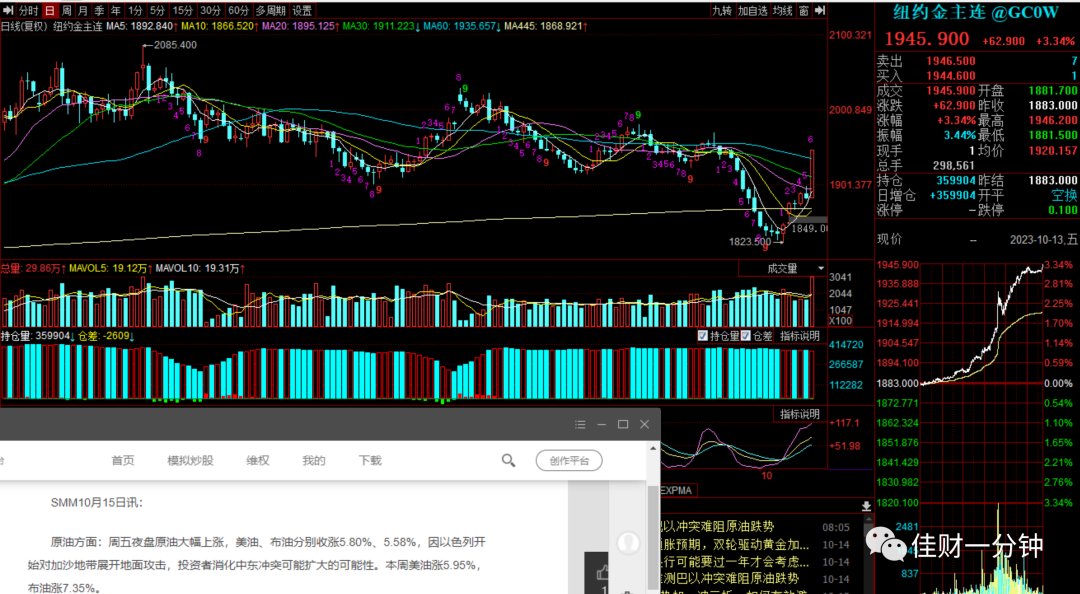
Task: Switch to 15分 chart period tab
Action: pyautogui.click(x=183, y=10)
